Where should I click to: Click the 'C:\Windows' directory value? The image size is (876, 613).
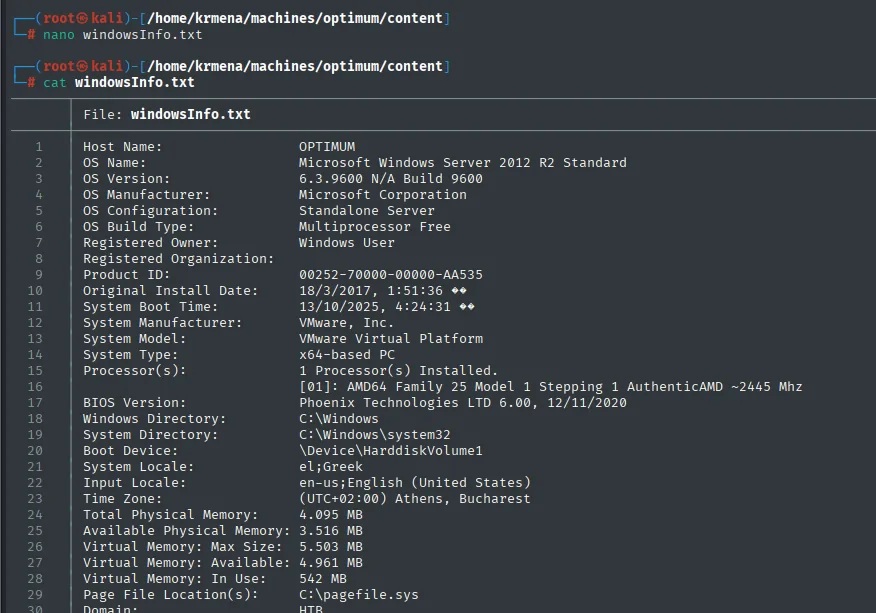pyautogui.click(x=339, y=419)
